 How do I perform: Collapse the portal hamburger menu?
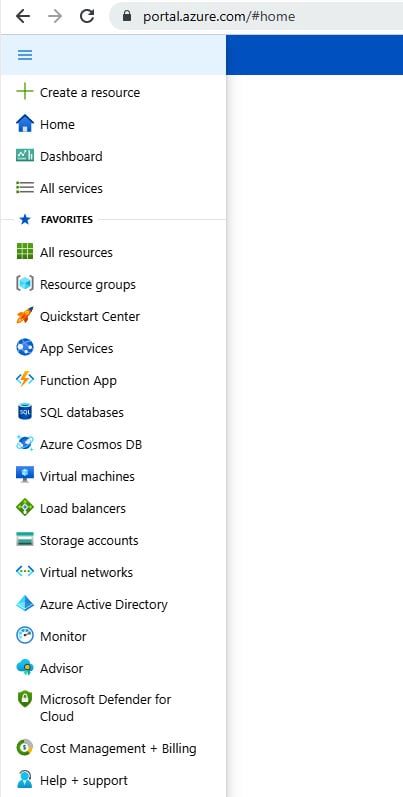point(24,55)
